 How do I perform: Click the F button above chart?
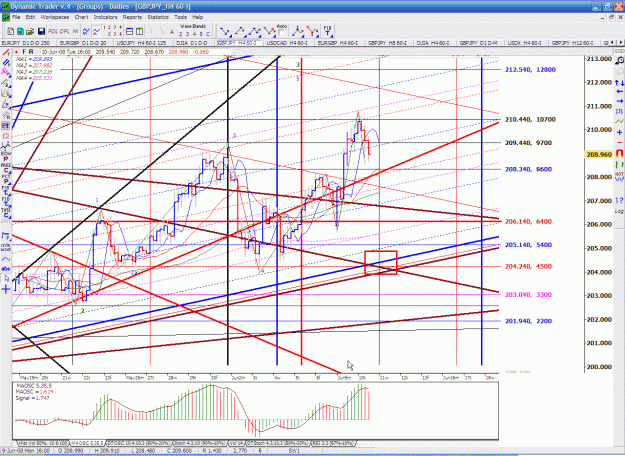pos(24,52)
